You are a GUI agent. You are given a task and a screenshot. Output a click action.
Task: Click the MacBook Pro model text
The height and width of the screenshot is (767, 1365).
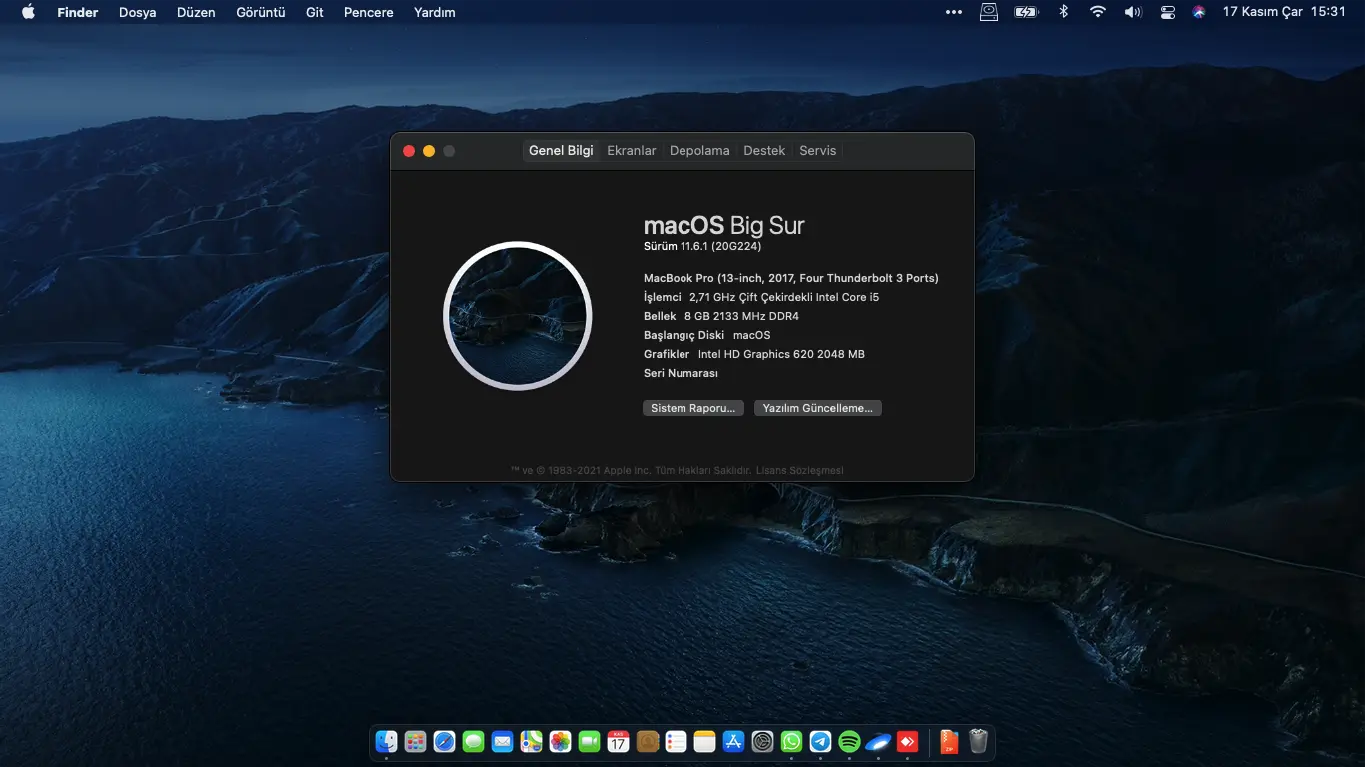(x=791, y=278)
